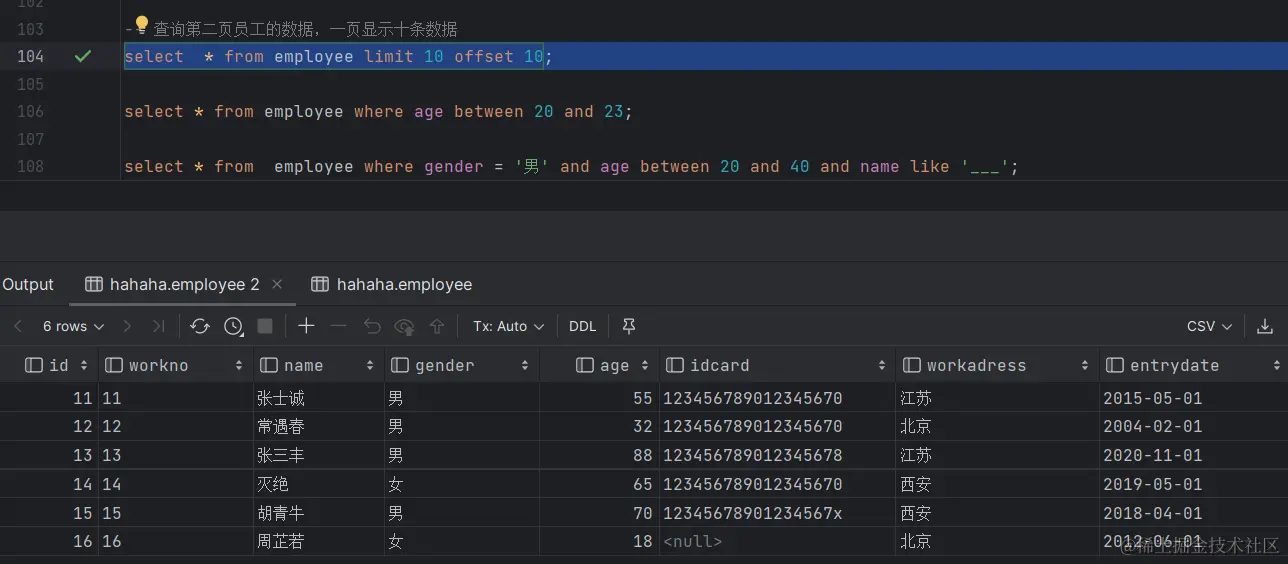Click the DDL button
This screenshot has height=564, width=1288.
(x=582, y=326)
